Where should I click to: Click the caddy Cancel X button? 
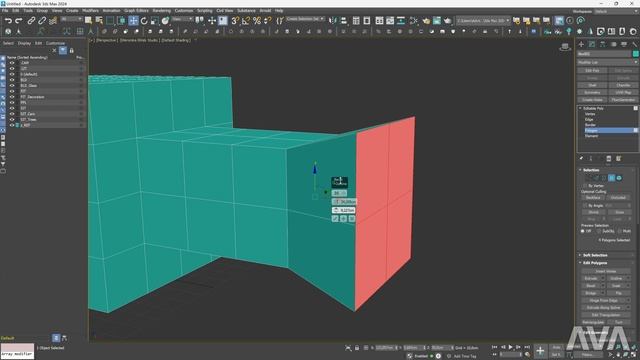[351, 219]
